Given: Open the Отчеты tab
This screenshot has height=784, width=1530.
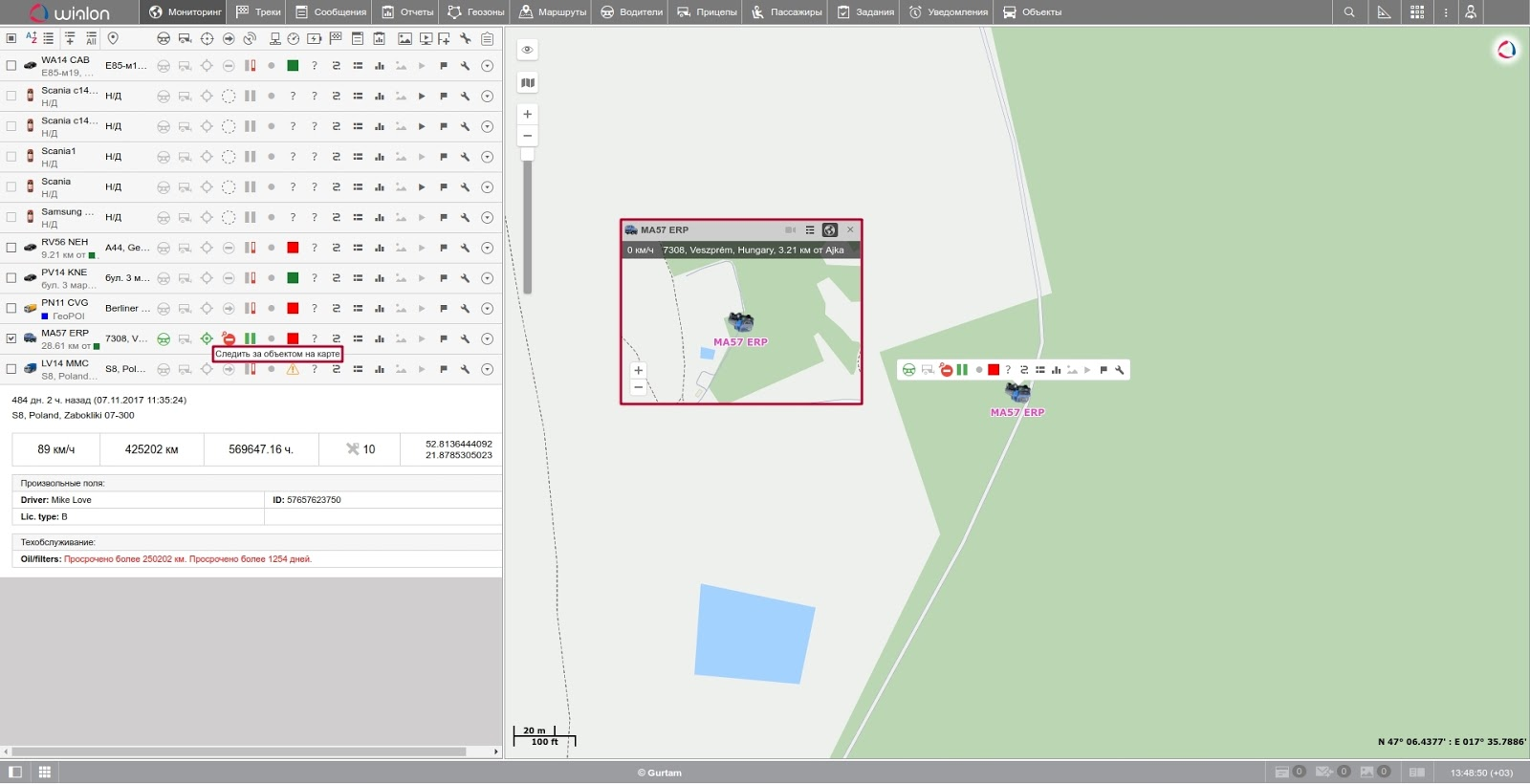Looking at the screenshot, I should [x=407, y=12].
